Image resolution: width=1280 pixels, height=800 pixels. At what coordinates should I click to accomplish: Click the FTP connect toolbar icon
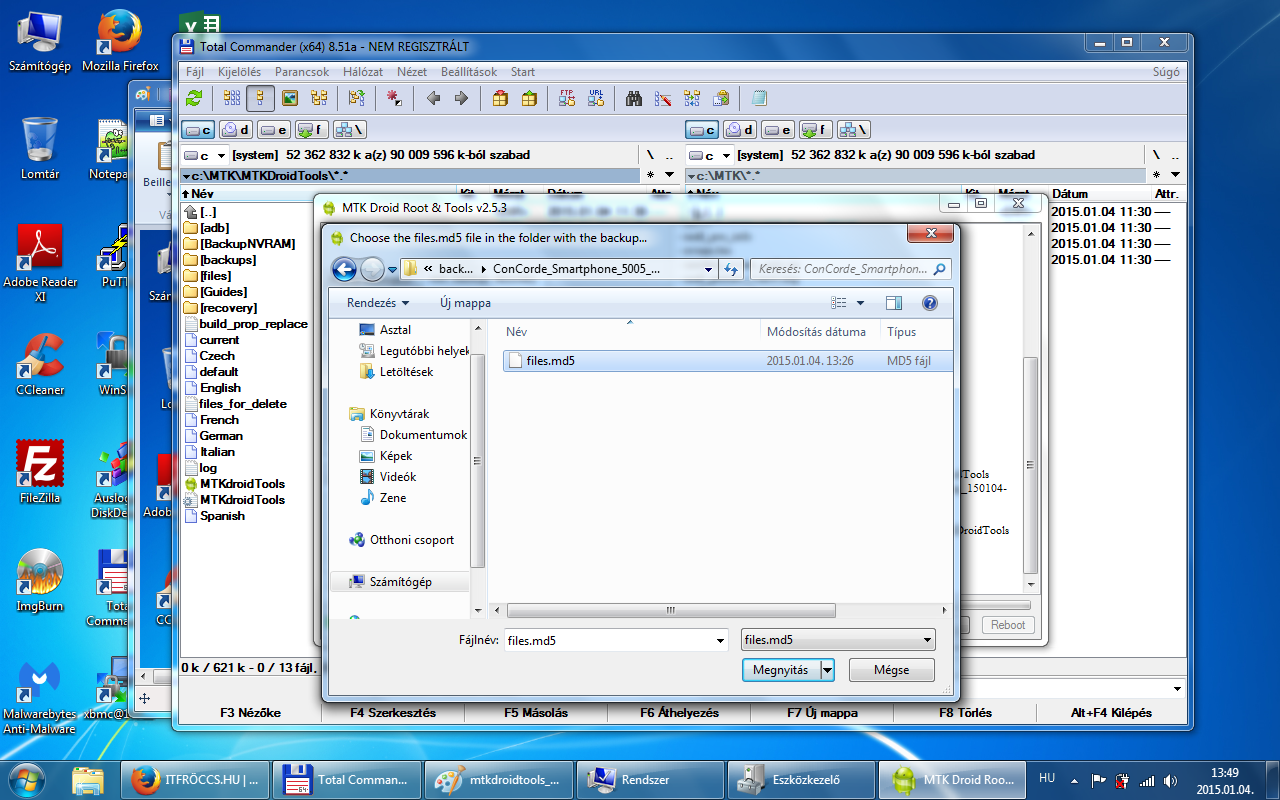click(x=567, y=98)
